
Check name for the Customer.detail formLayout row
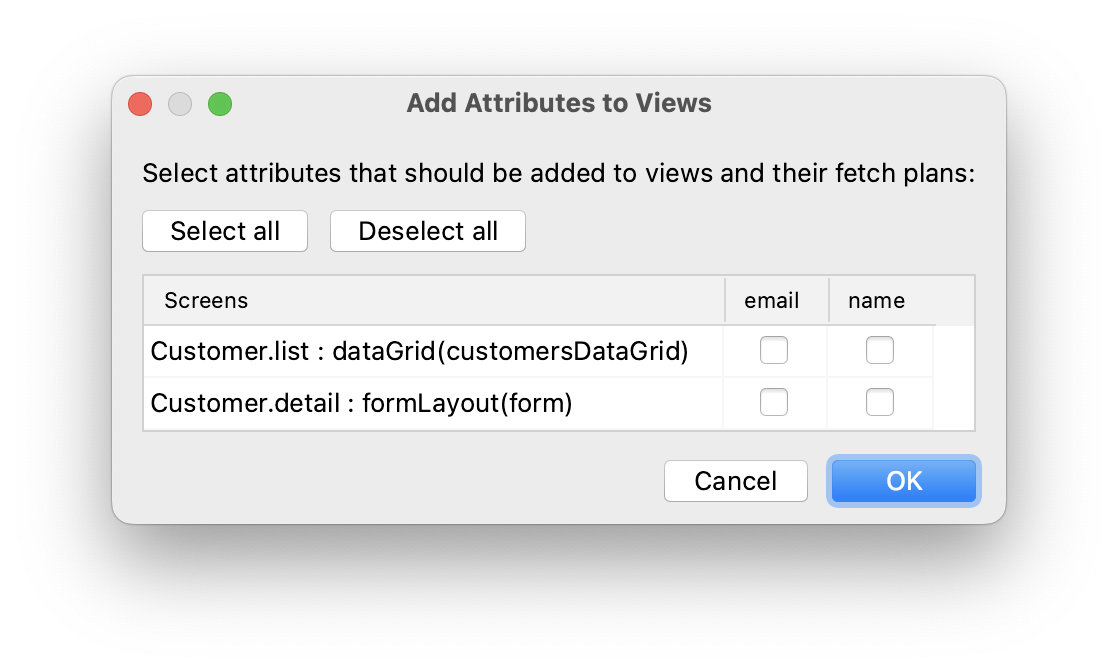pyautogui.click(x=879, y=402)
